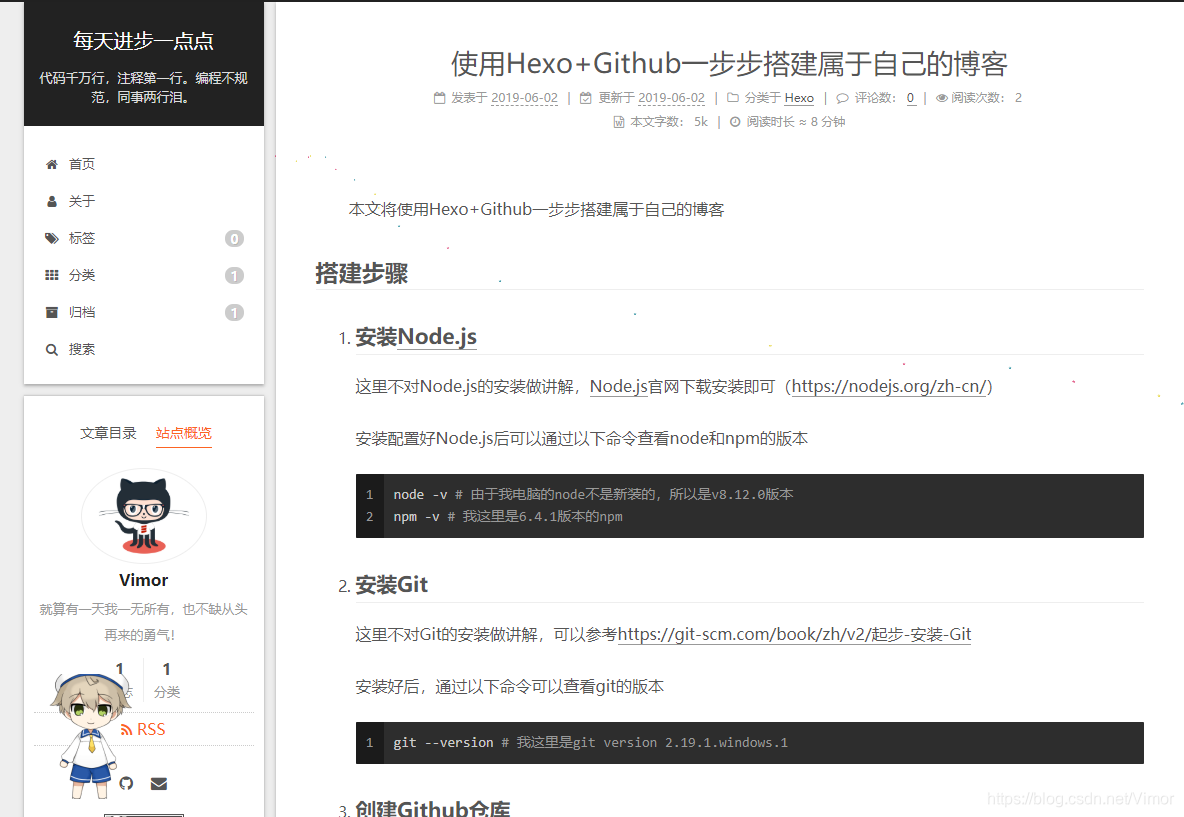Click the user icon beside 关于
This screenshot has height=817, width=1184.
[x=51, y=201]
